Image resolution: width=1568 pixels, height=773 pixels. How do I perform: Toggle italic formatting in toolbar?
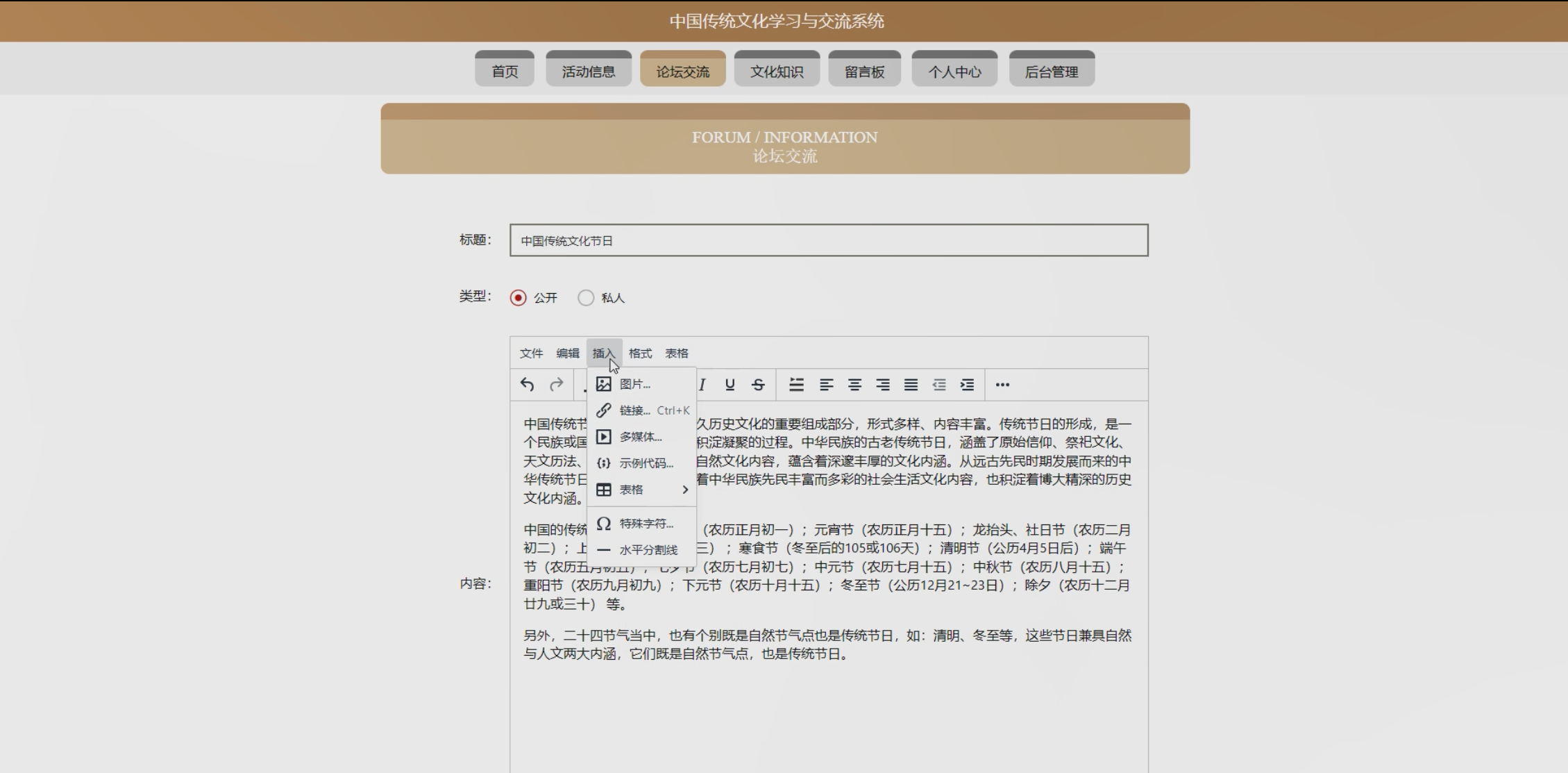tap(702, 384)
